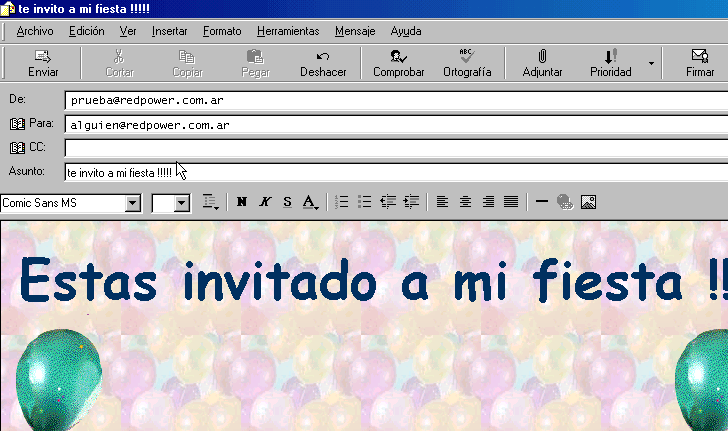
Task: Open the Comic Sans MS font dropdown
Action: (x=133, y=203)
